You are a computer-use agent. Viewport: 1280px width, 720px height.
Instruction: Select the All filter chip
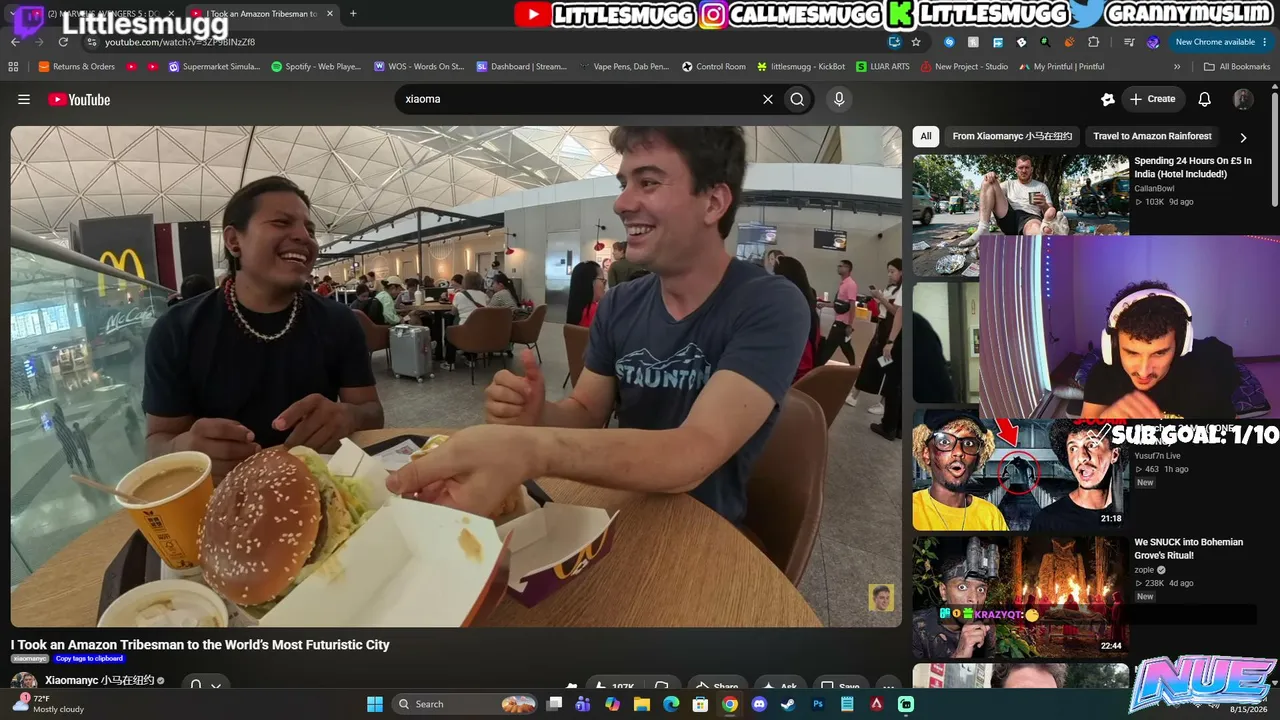coord(926,136)
